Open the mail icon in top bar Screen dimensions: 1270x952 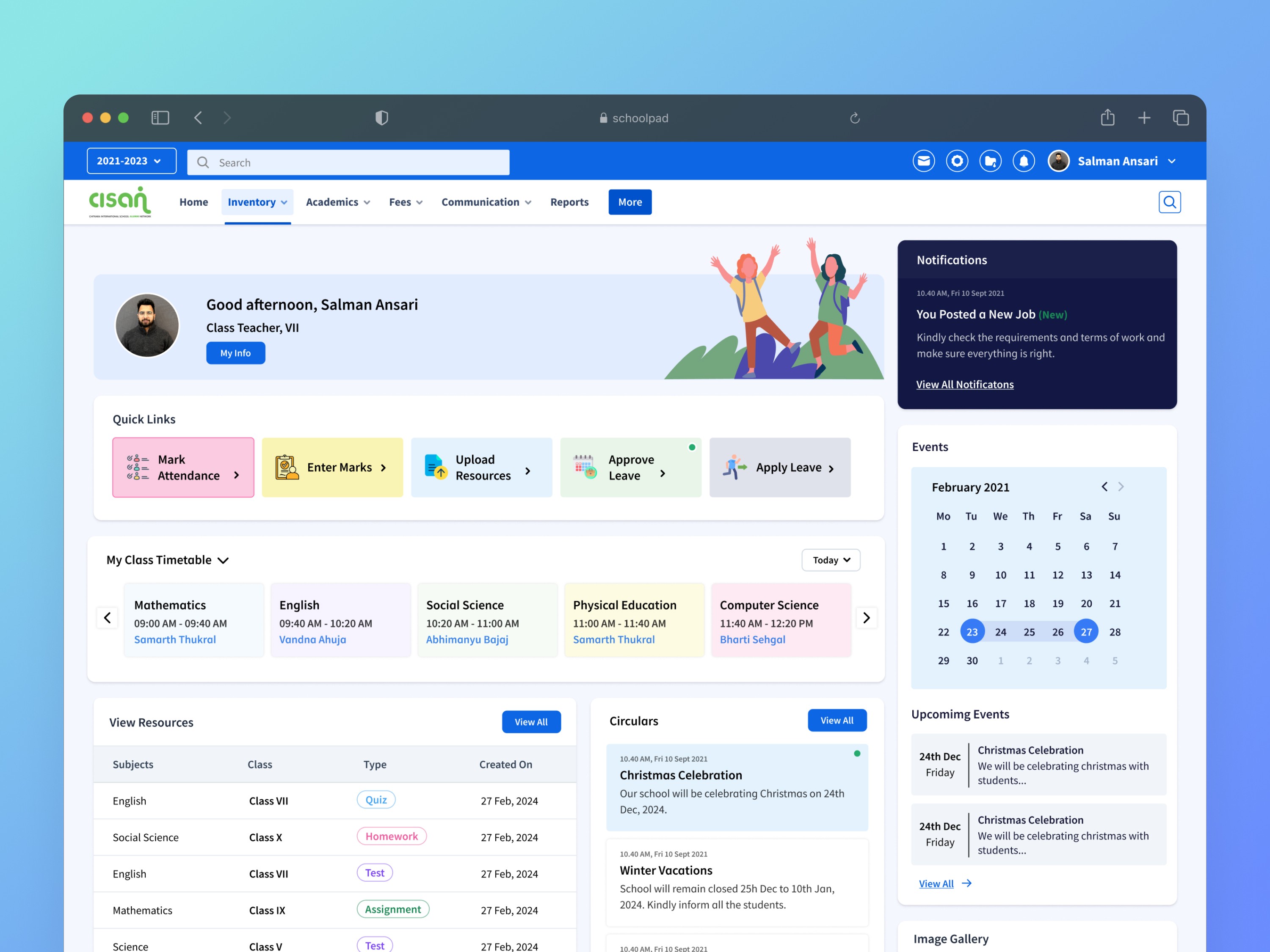[x=923, y=161]
